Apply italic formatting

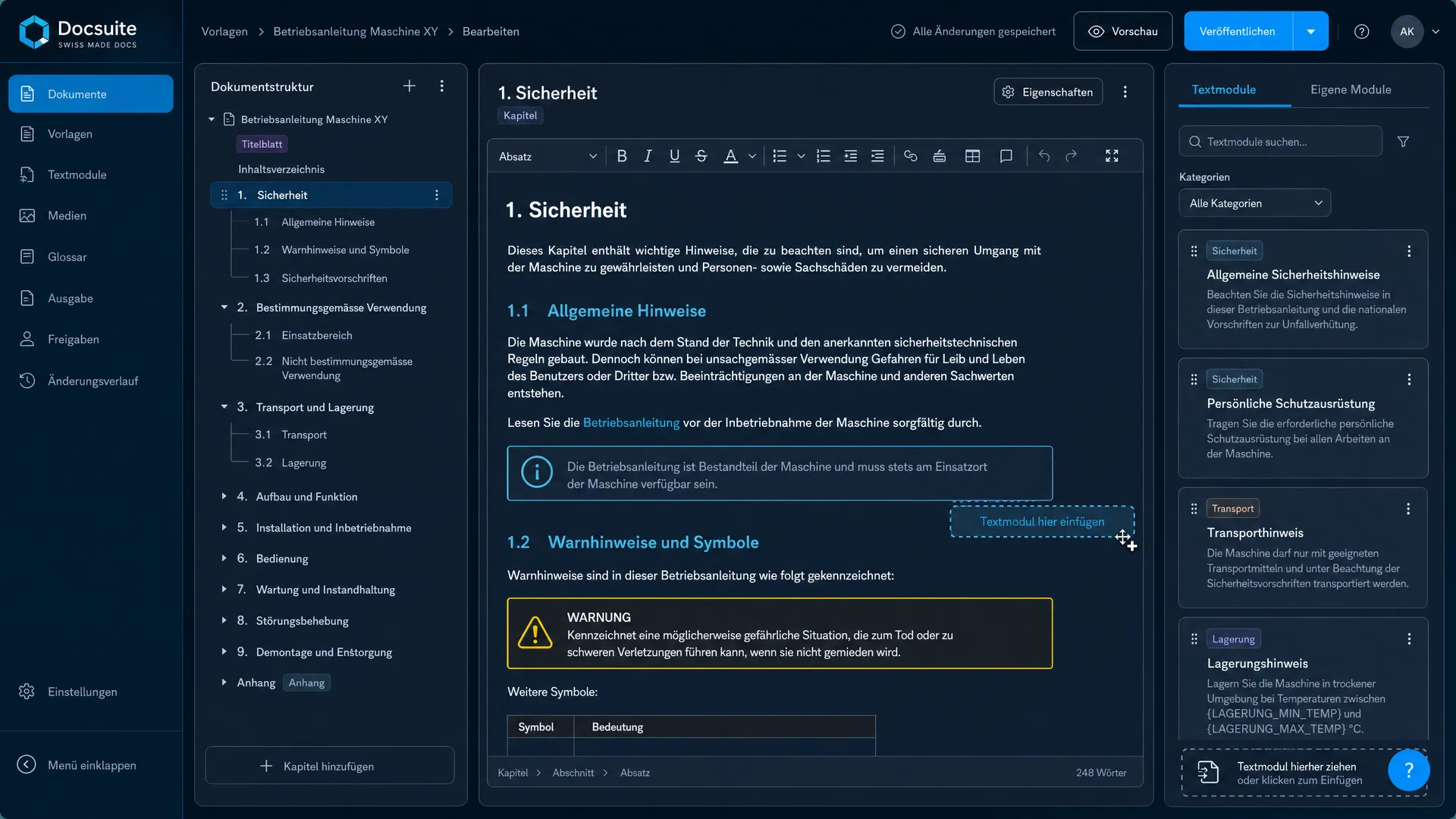(x=648, y=156)
